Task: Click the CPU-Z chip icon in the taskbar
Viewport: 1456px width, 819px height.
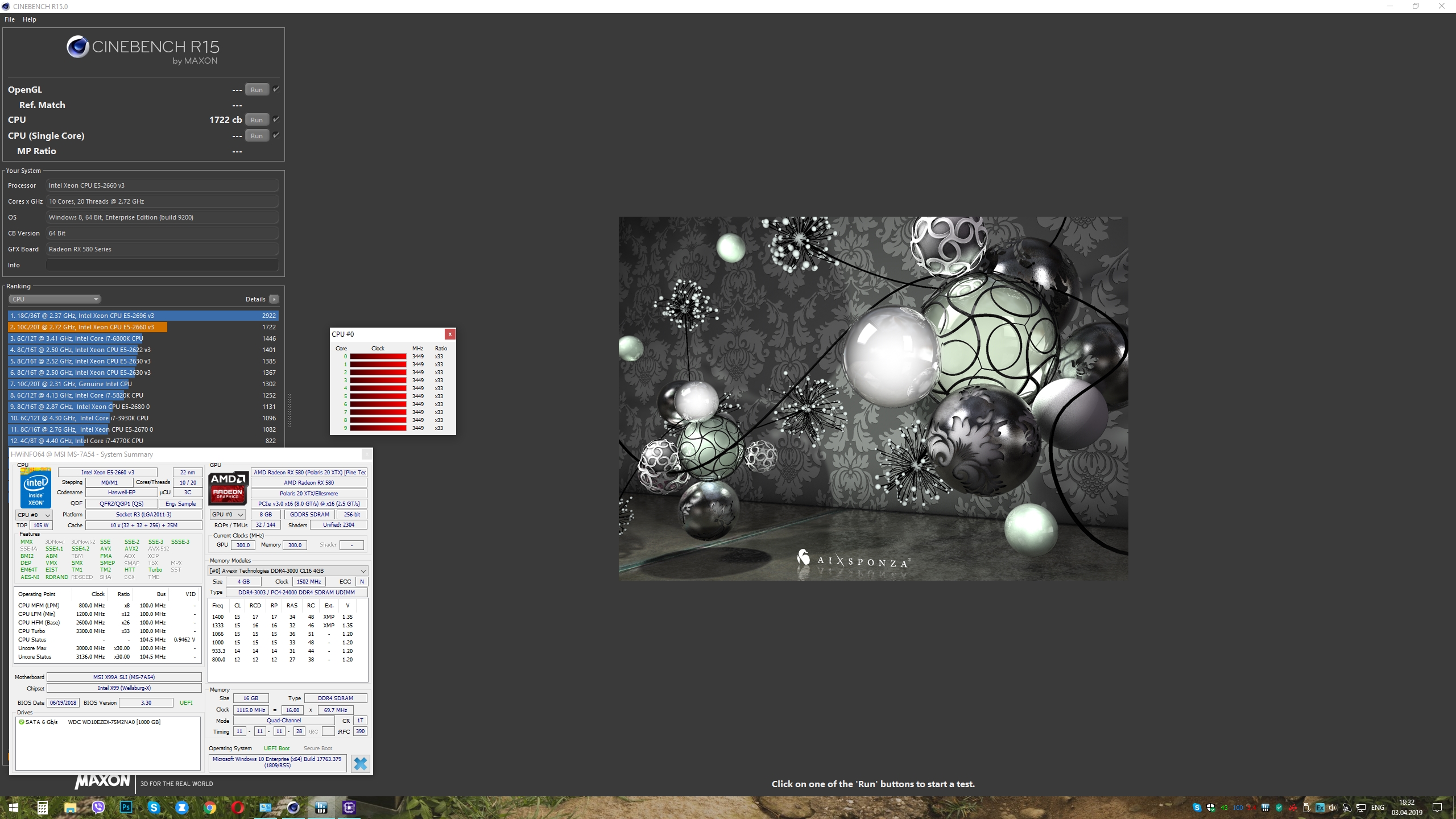Action: coord(349,807)
